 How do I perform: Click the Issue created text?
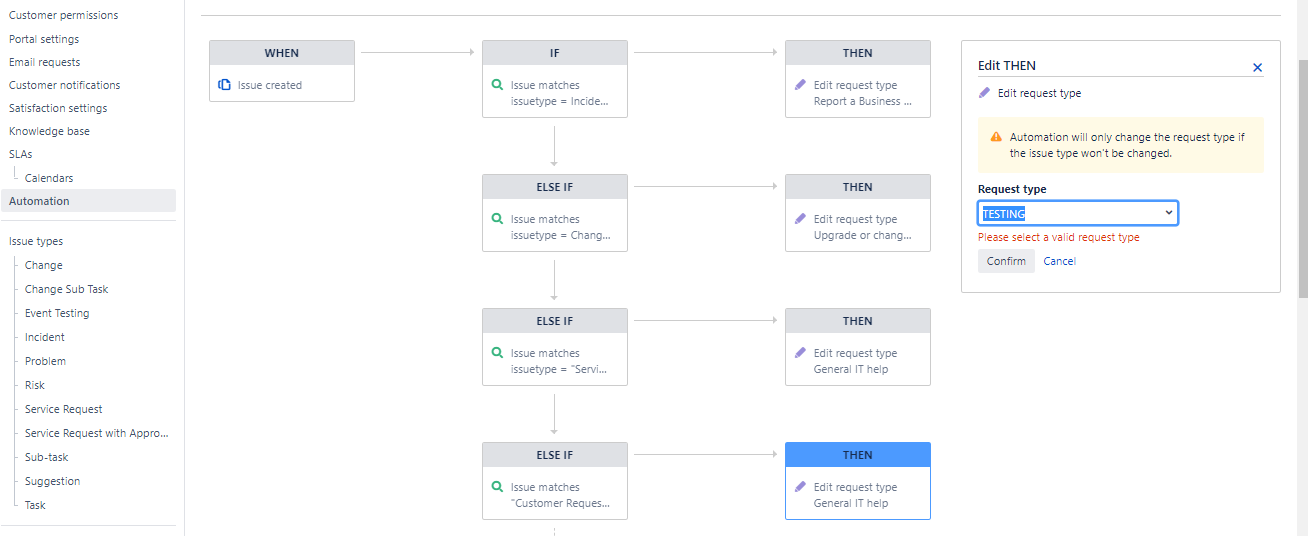click(270, 85)
